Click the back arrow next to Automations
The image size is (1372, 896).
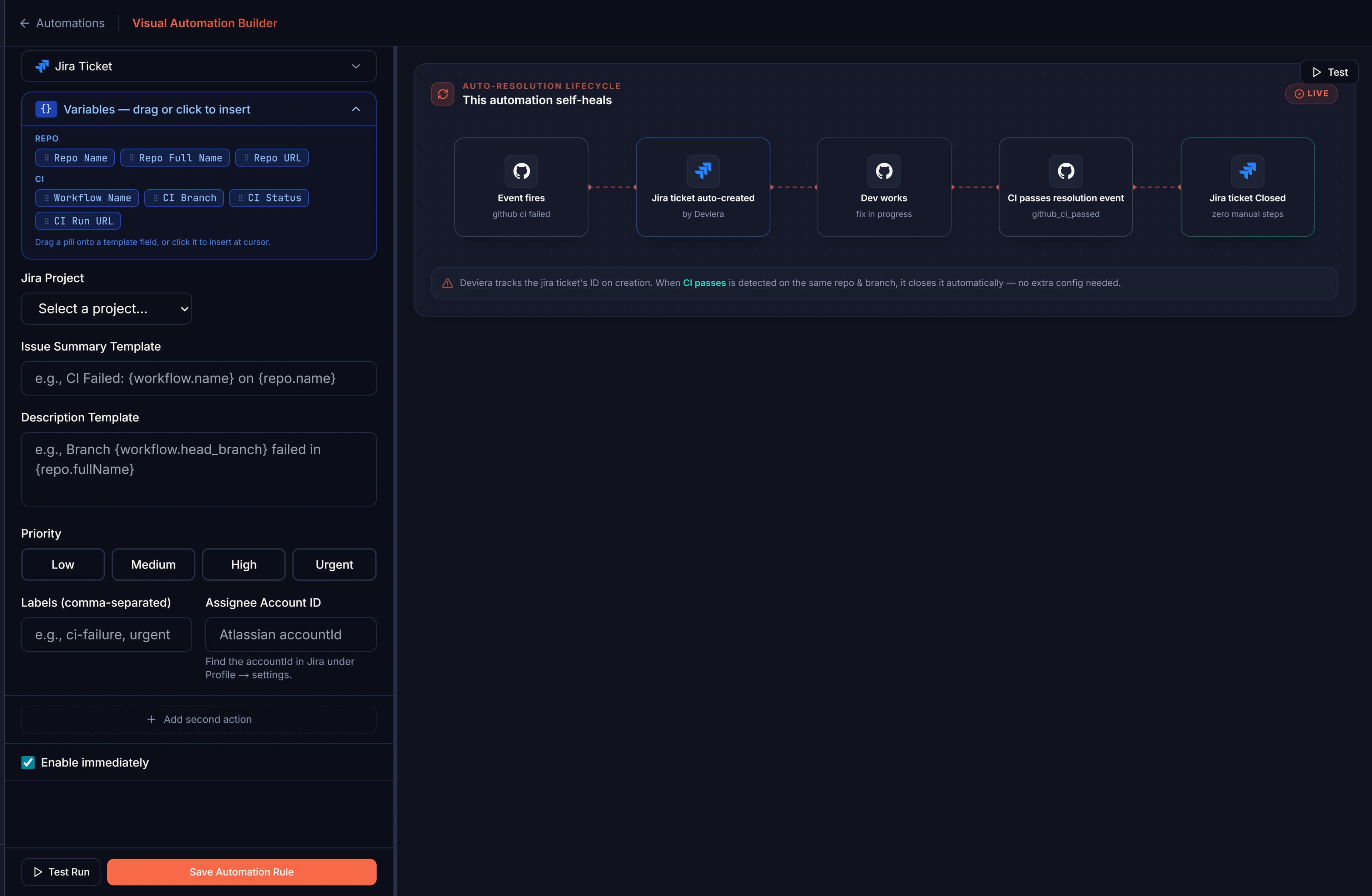[24, 23]
